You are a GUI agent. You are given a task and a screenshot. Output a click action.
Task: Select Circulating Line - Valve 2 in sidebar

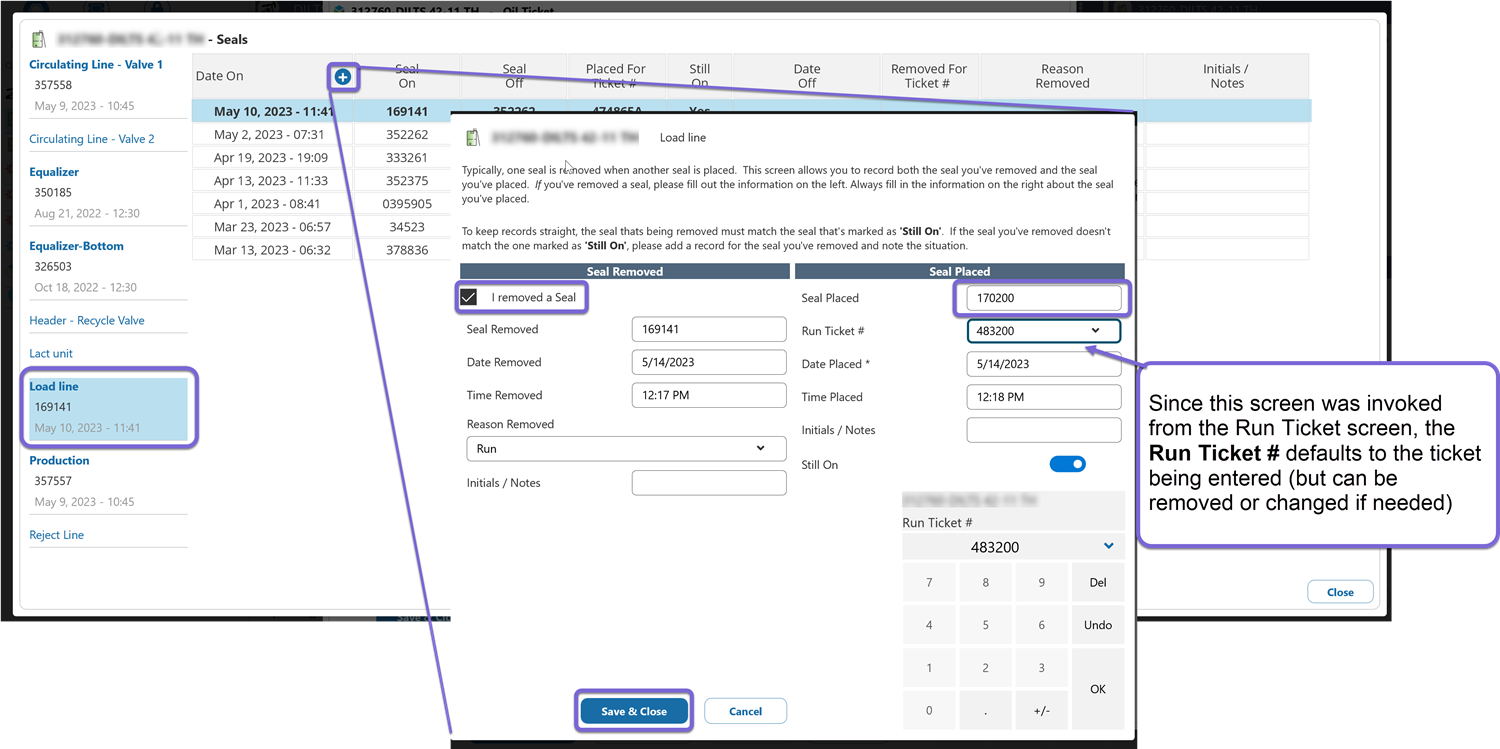[x=92, y=139]
